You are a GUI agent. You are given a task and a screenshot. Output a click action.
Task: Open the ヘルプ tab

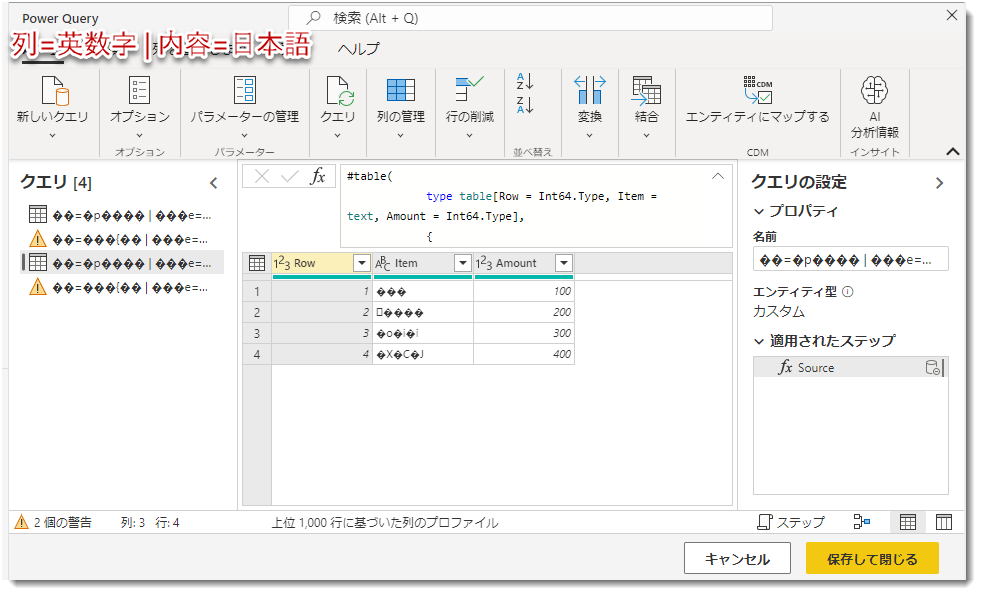click(x=358, y=49)
